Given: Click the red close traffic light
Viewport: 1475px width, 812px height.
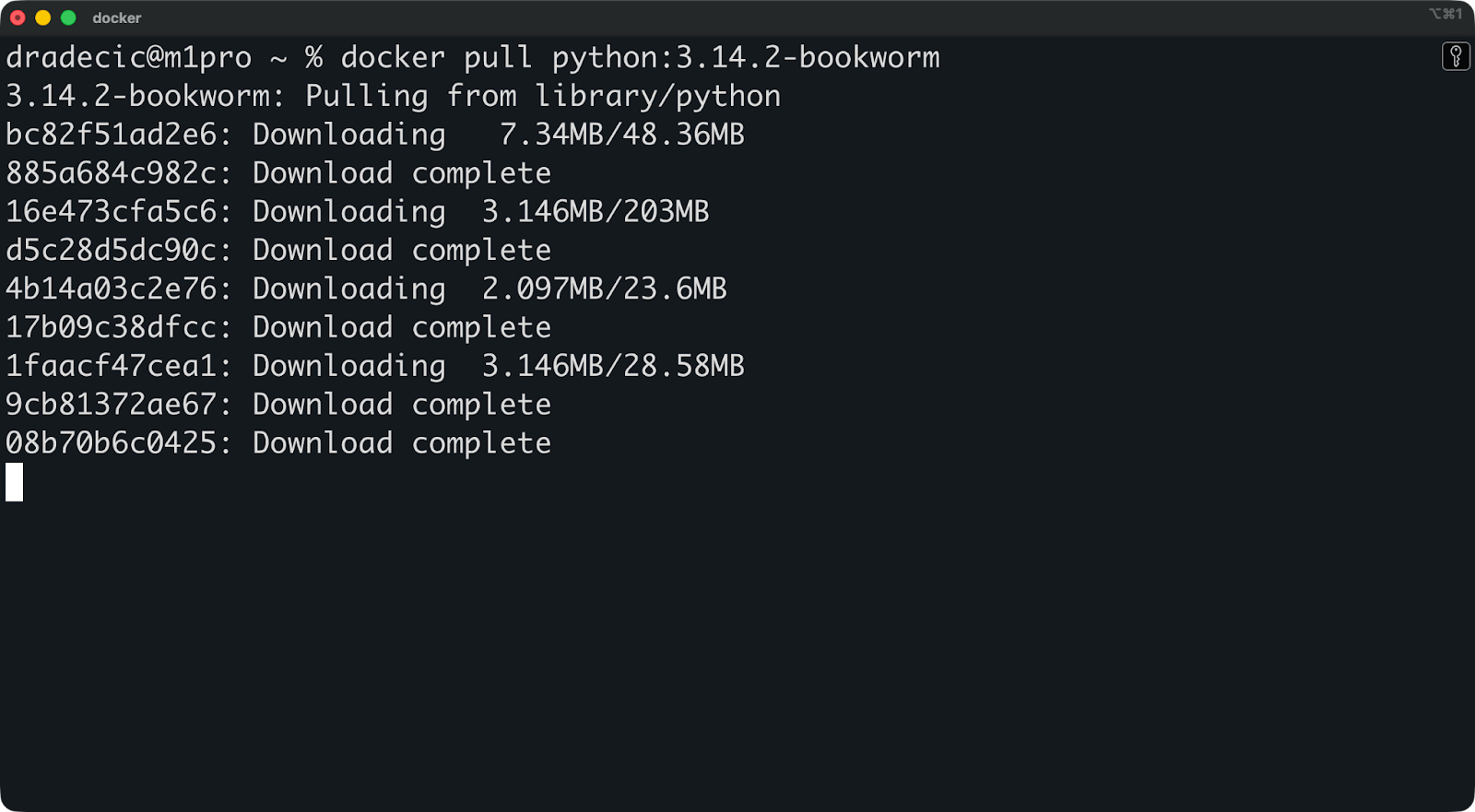Looking at the screenshot, I should pyautogui.click(x=17, y=17).
